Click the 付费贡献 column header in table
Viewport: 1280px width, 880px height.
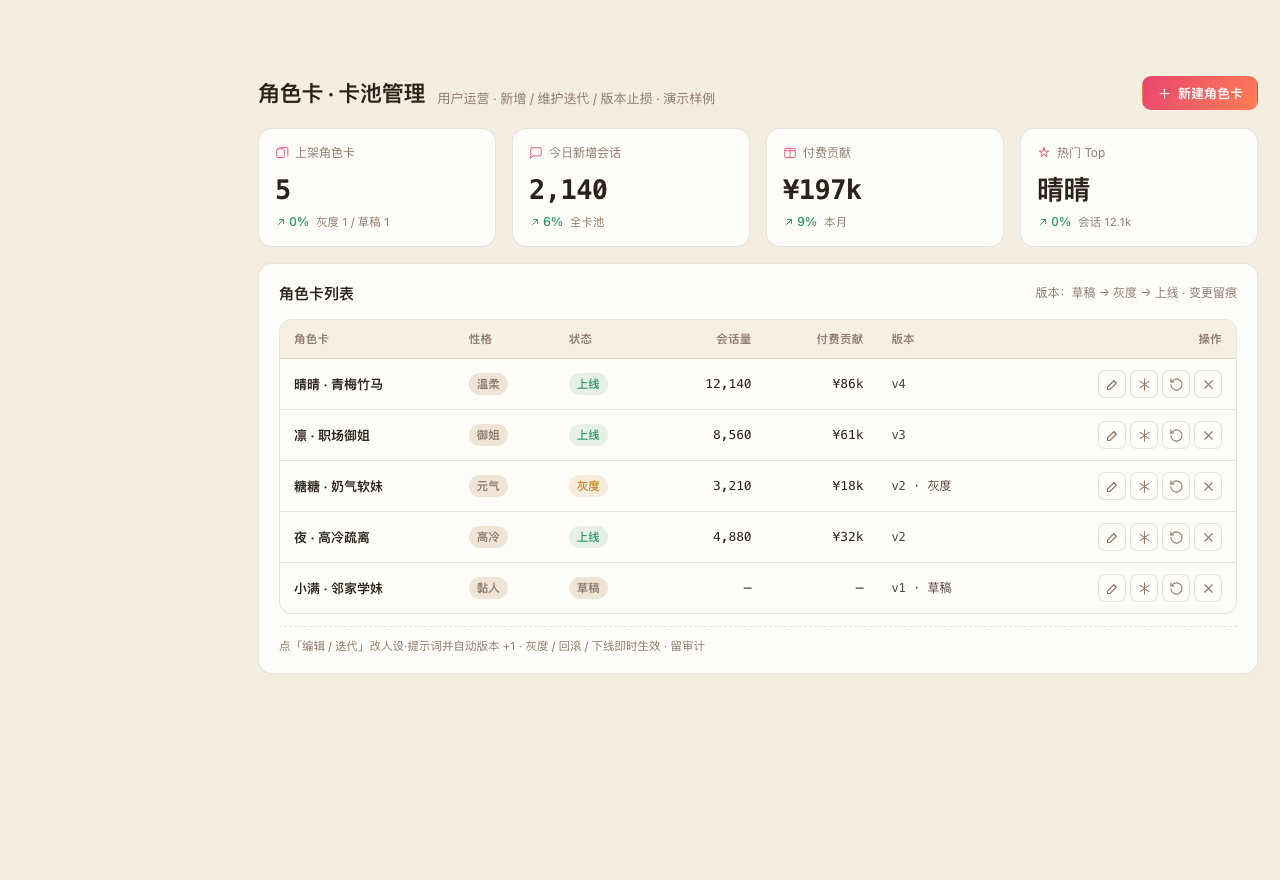point(840,339)
